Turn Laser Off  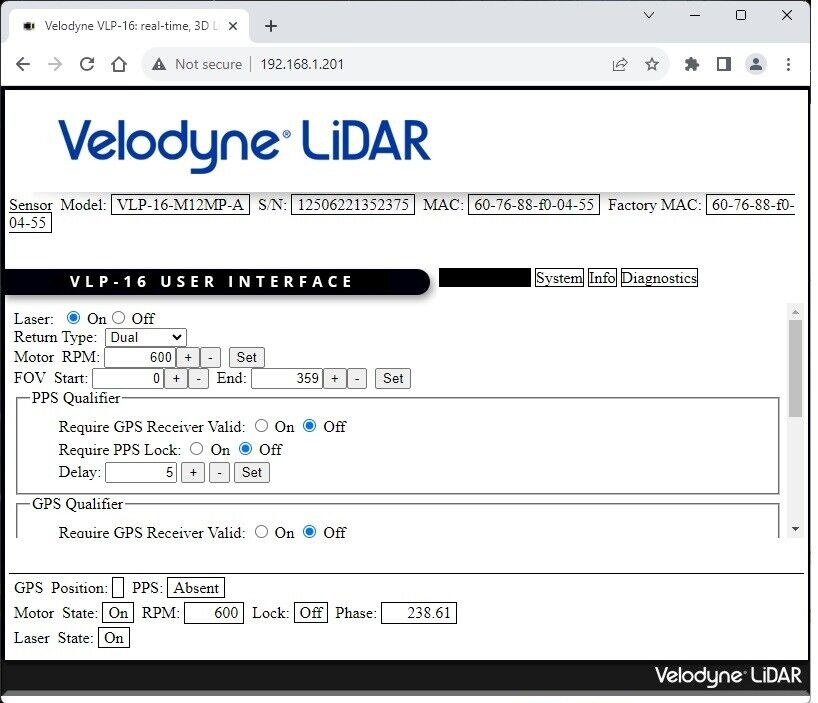tap(118, 318)
